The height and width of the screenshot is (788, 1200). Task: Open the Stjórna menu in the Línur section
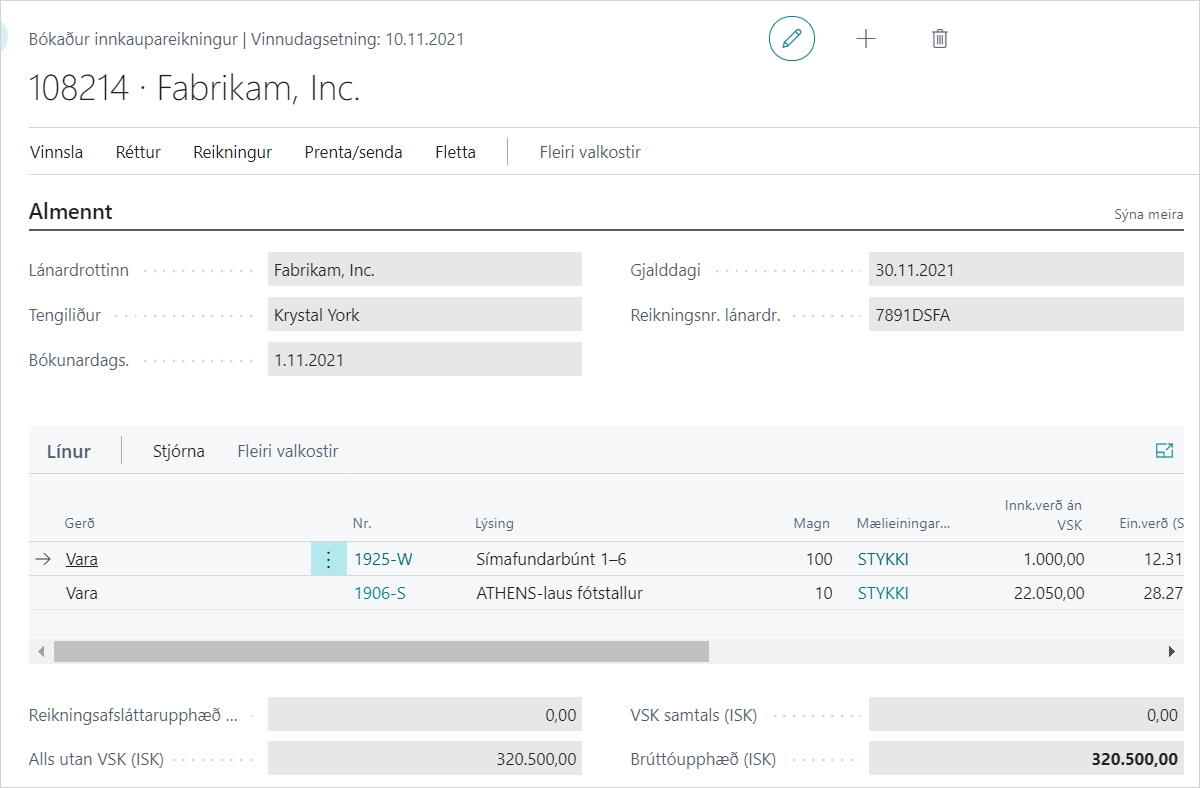tap(178, 451)
